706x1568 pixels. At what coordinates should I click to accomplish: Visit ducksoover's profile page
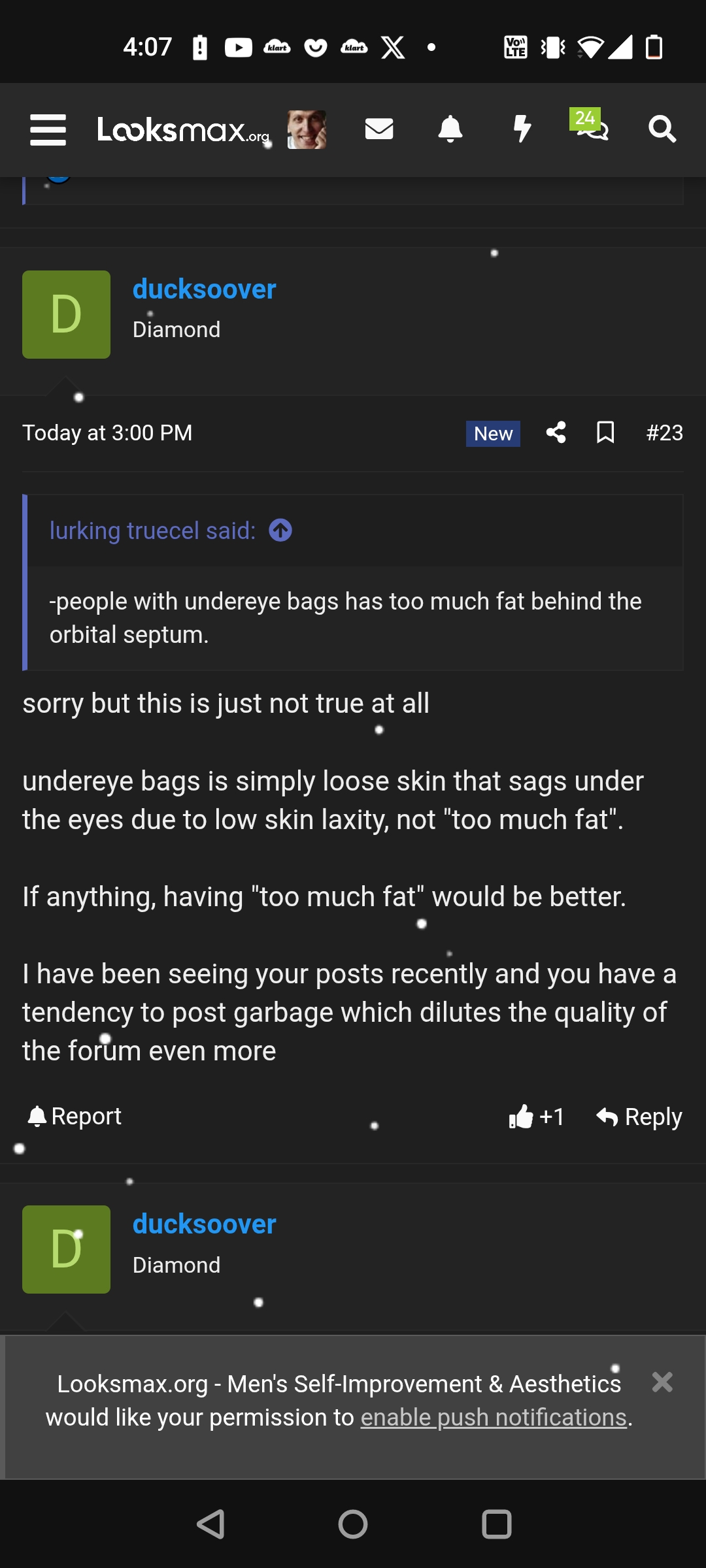(204, 289)
